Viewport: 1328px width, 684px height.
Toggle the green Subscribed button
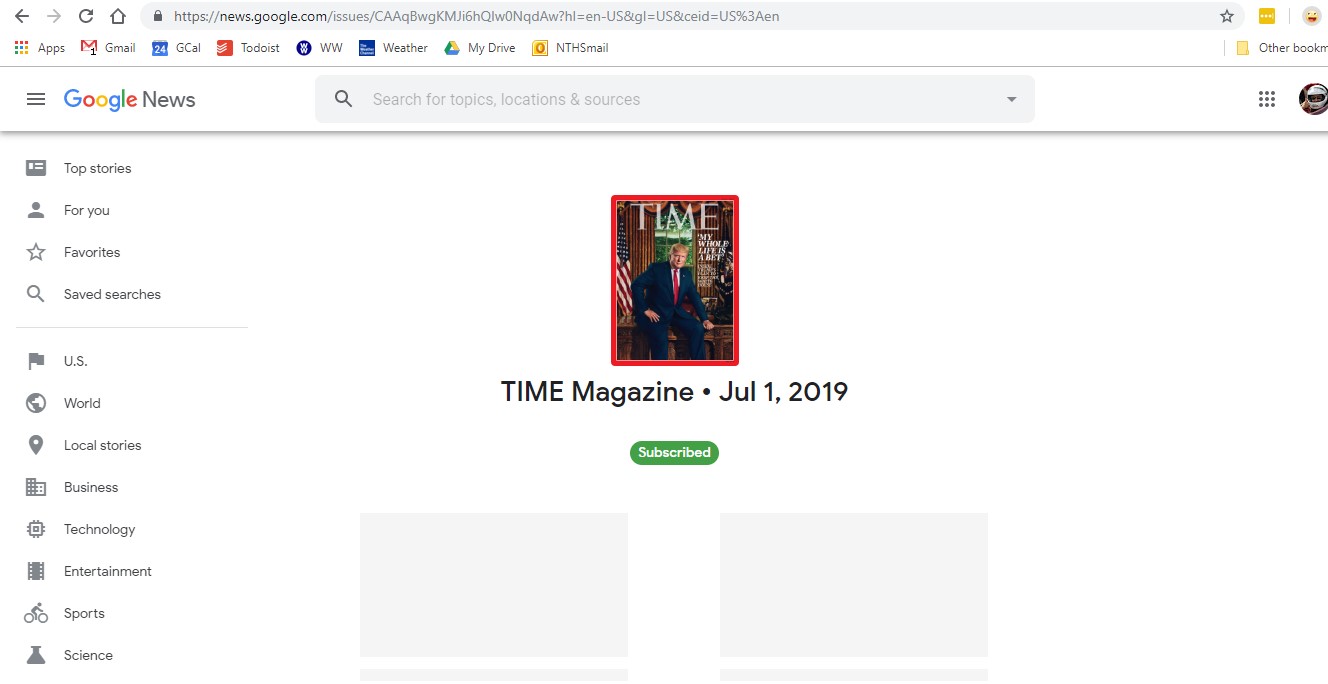pos(674,453)
